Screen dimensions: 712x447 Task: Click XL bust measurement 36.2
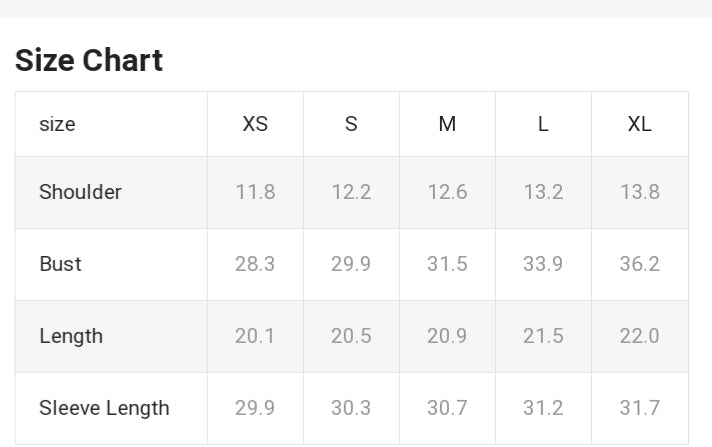639,264
